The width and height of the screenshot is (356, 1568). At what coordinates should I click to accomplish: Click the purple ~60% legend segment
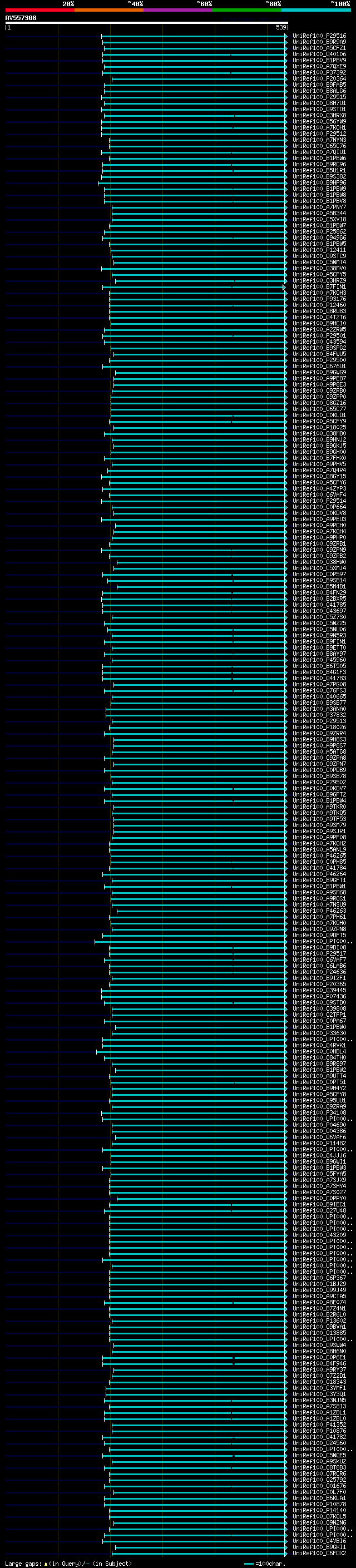pyautogui.click(x=179, y=10)
